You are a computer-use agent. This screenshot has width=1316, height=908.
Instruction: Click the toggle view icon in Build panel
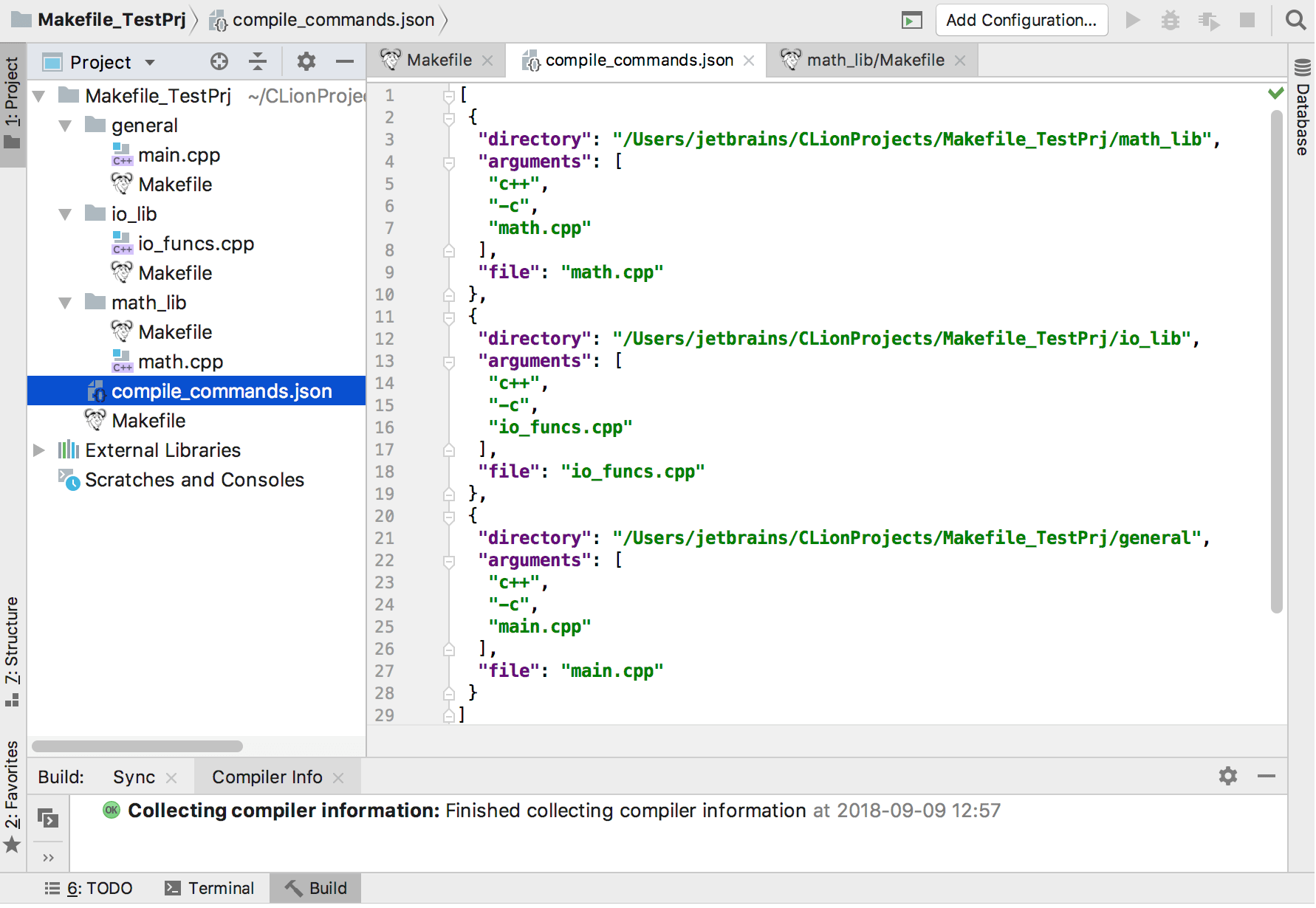coord(48,819)
